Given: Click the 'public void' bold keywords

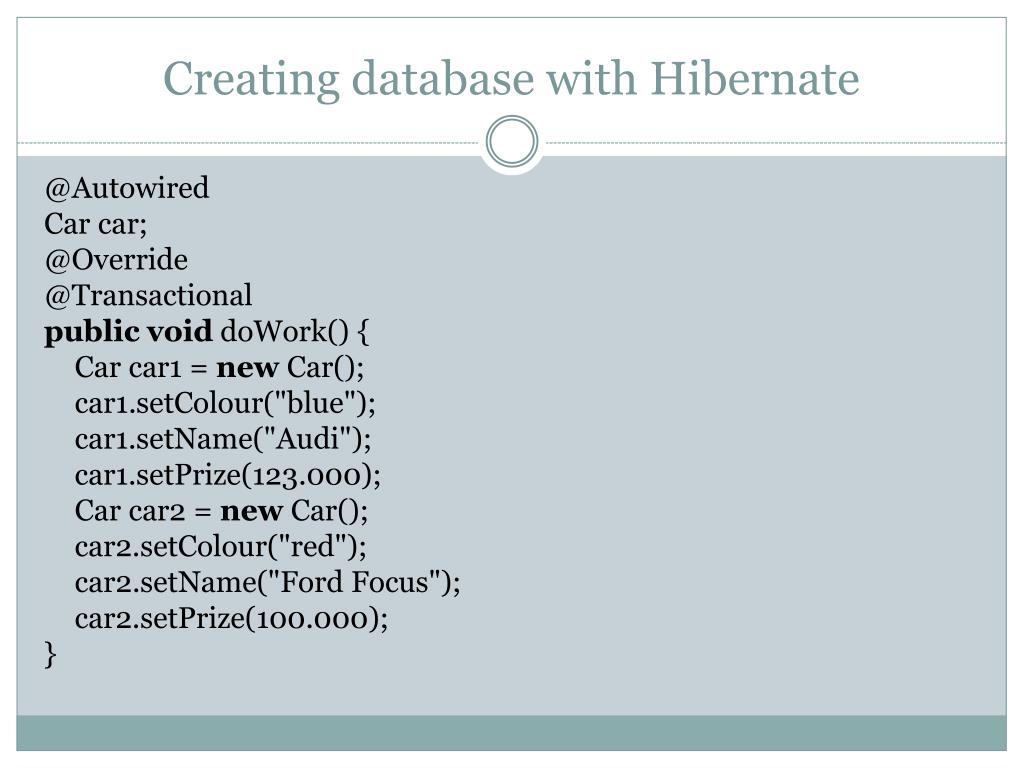Looking at the screenshot, I should 128,332.
